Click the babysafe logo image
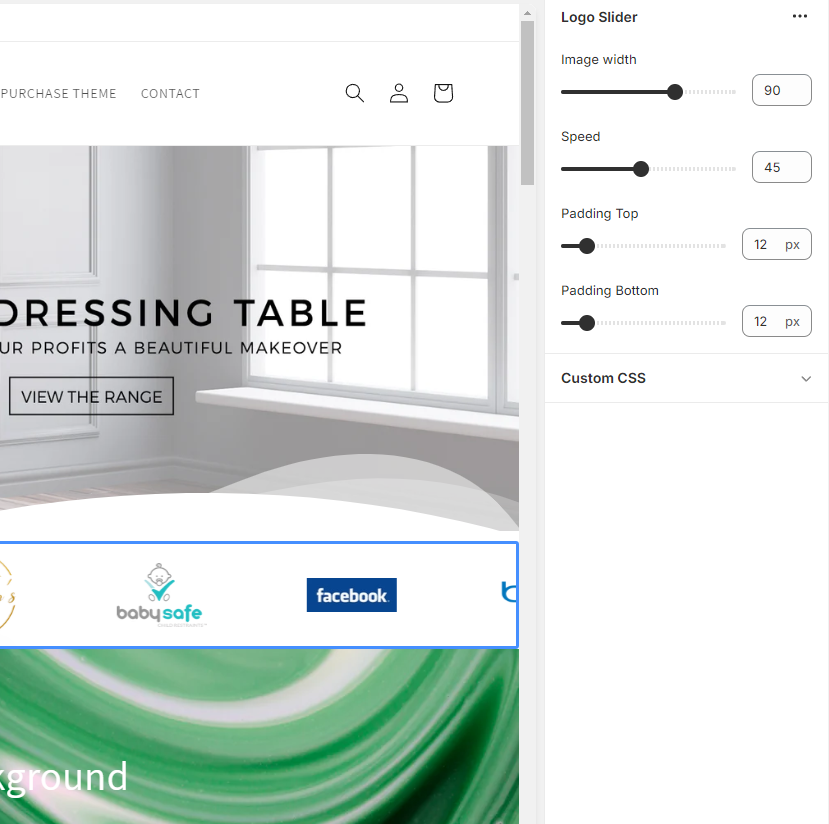829x824 pixels. tap(161, 596)
